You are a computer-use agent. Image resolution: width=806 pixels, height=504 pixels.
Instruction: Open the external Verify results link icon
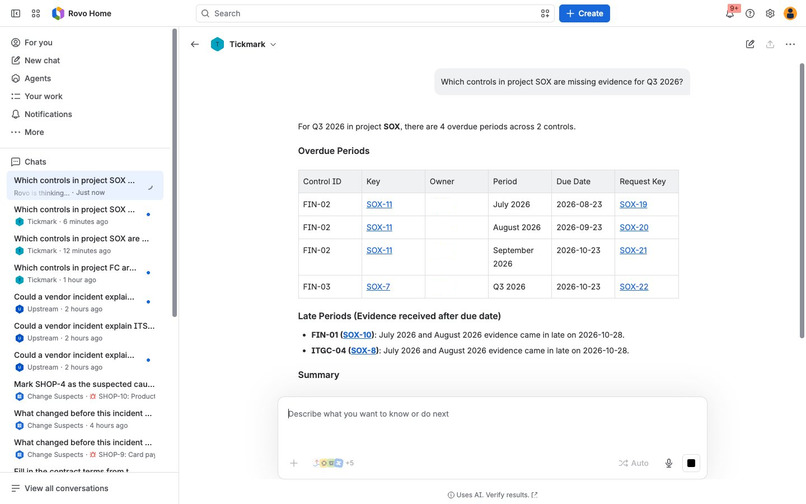pos(535,495)
